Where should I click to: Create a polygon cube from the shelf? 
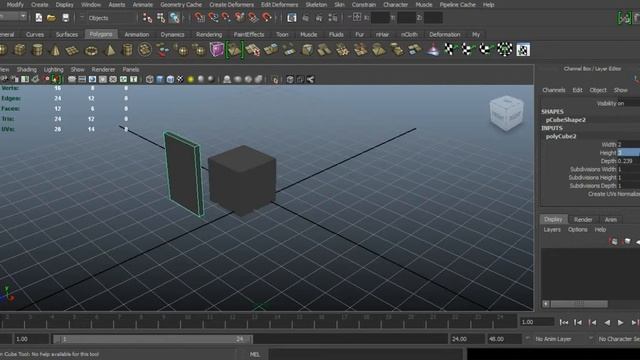[20, 50]
